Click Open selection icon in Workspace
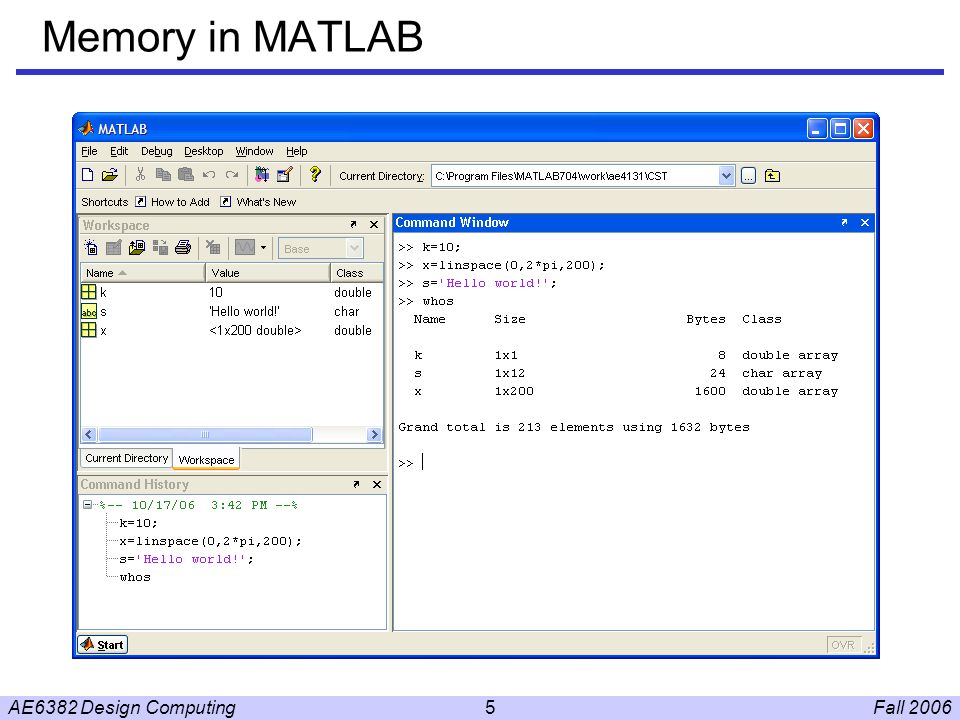 113,247
